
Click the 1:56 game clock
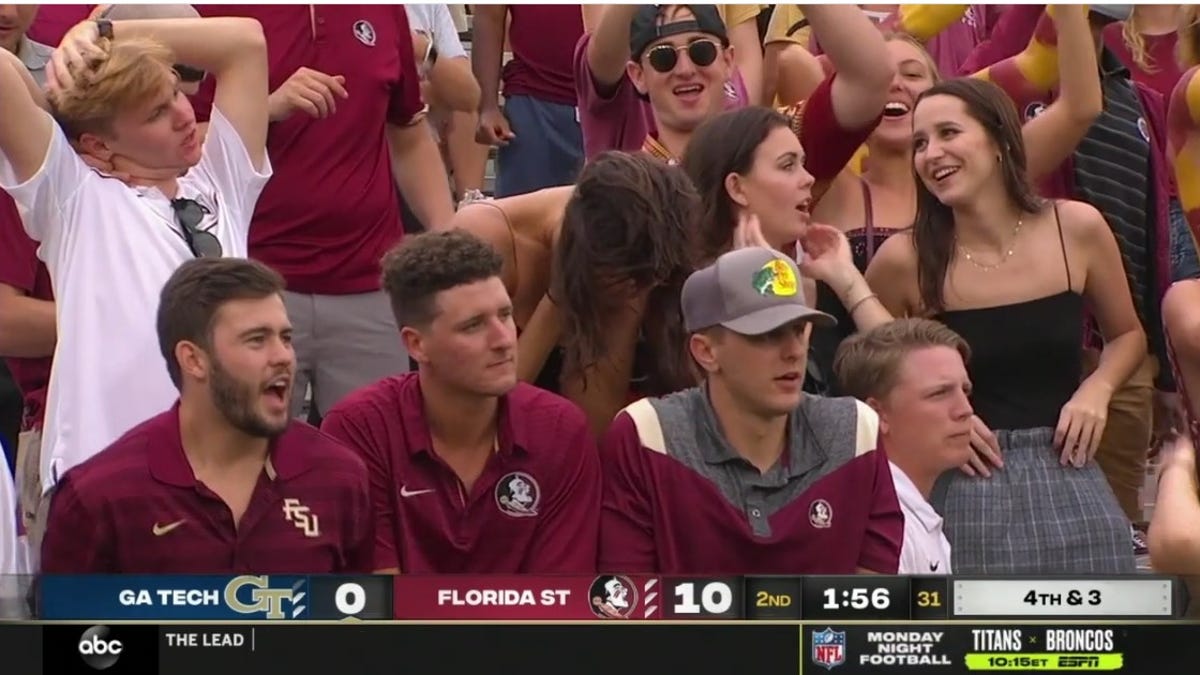click(x=855, y=598)
